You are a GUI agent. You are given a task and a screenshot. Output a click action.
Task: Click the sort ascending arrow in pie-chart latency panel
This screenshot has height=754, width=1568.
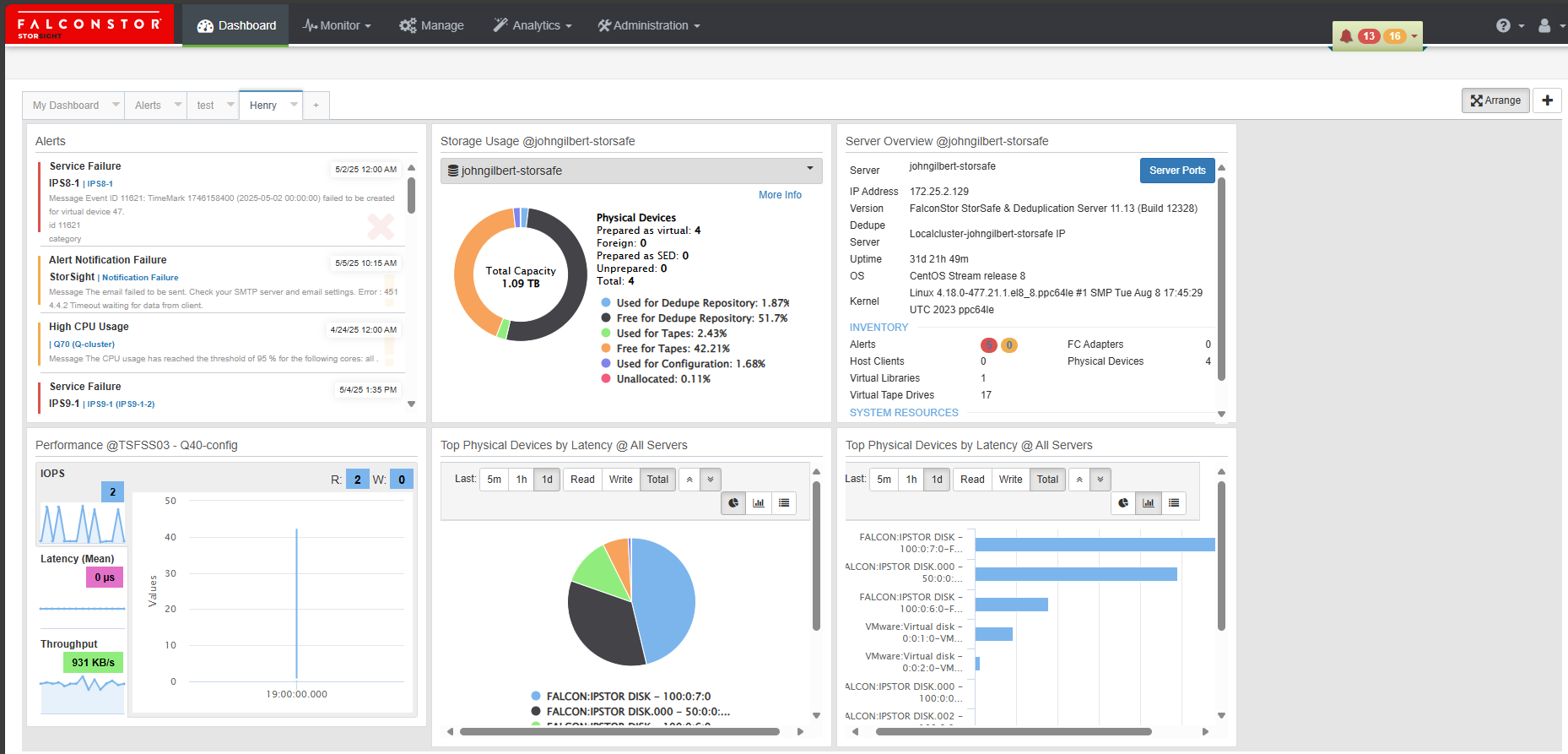tap(689, 480)
